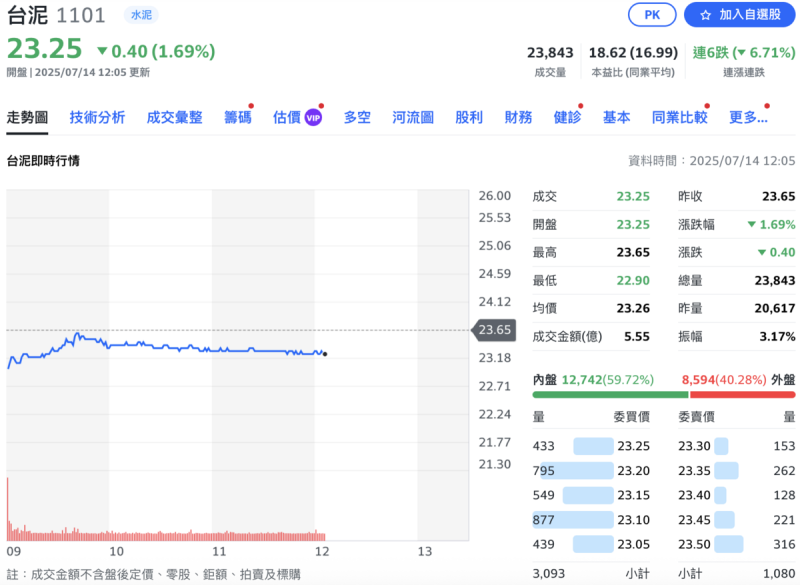Open the 股利 tab
This screenshot has width=800, height=585.
(469, 117)
